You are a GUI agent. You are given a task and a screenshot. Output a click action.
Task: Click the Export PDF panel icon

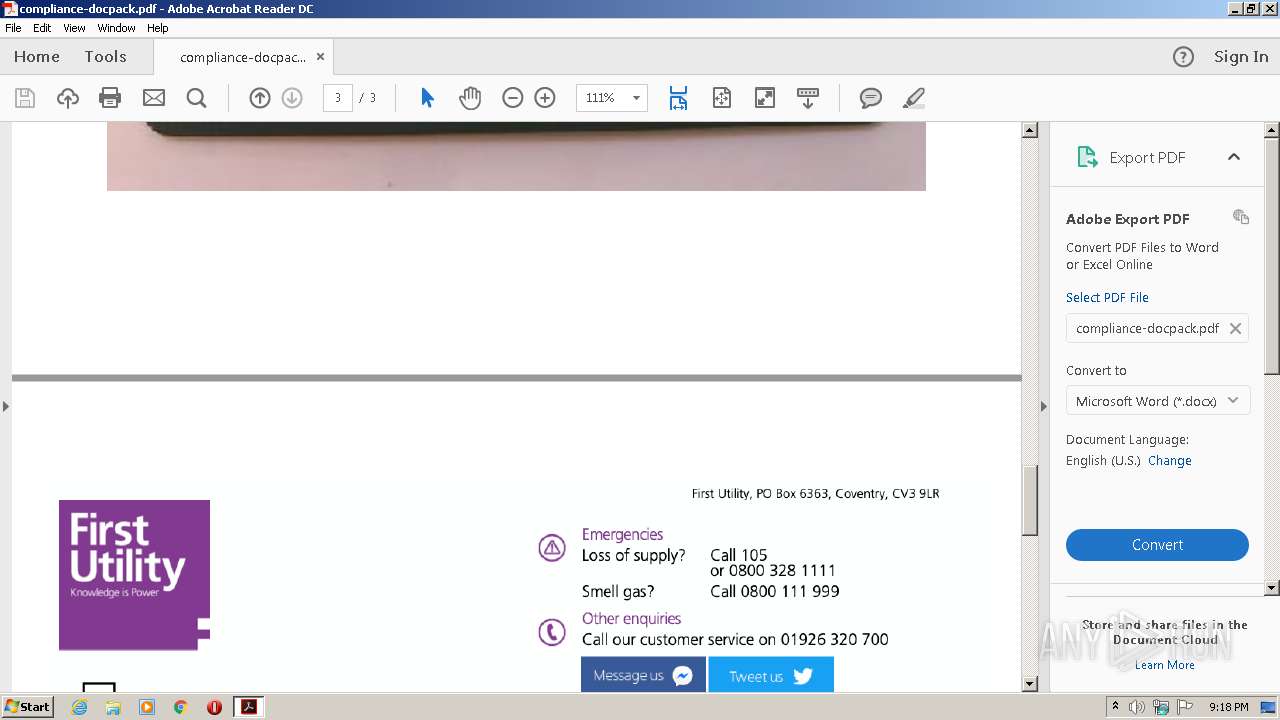click(1087, 157)
